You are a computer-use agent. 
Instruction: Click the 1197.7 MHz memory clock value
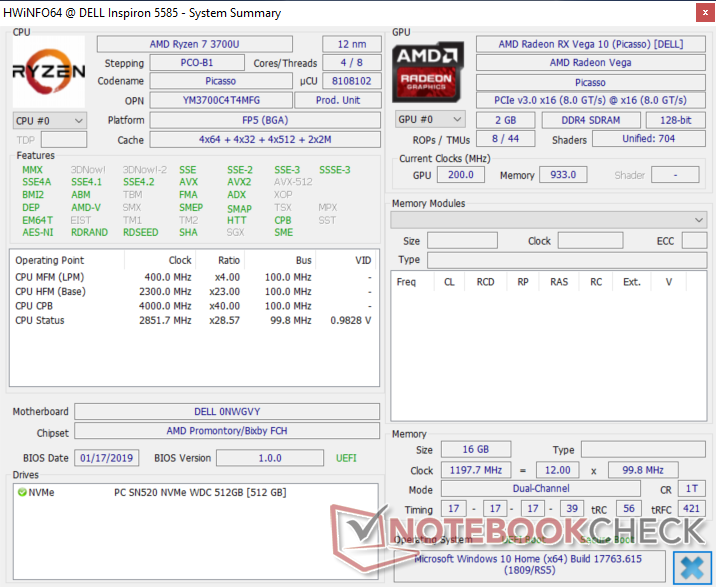475,470
